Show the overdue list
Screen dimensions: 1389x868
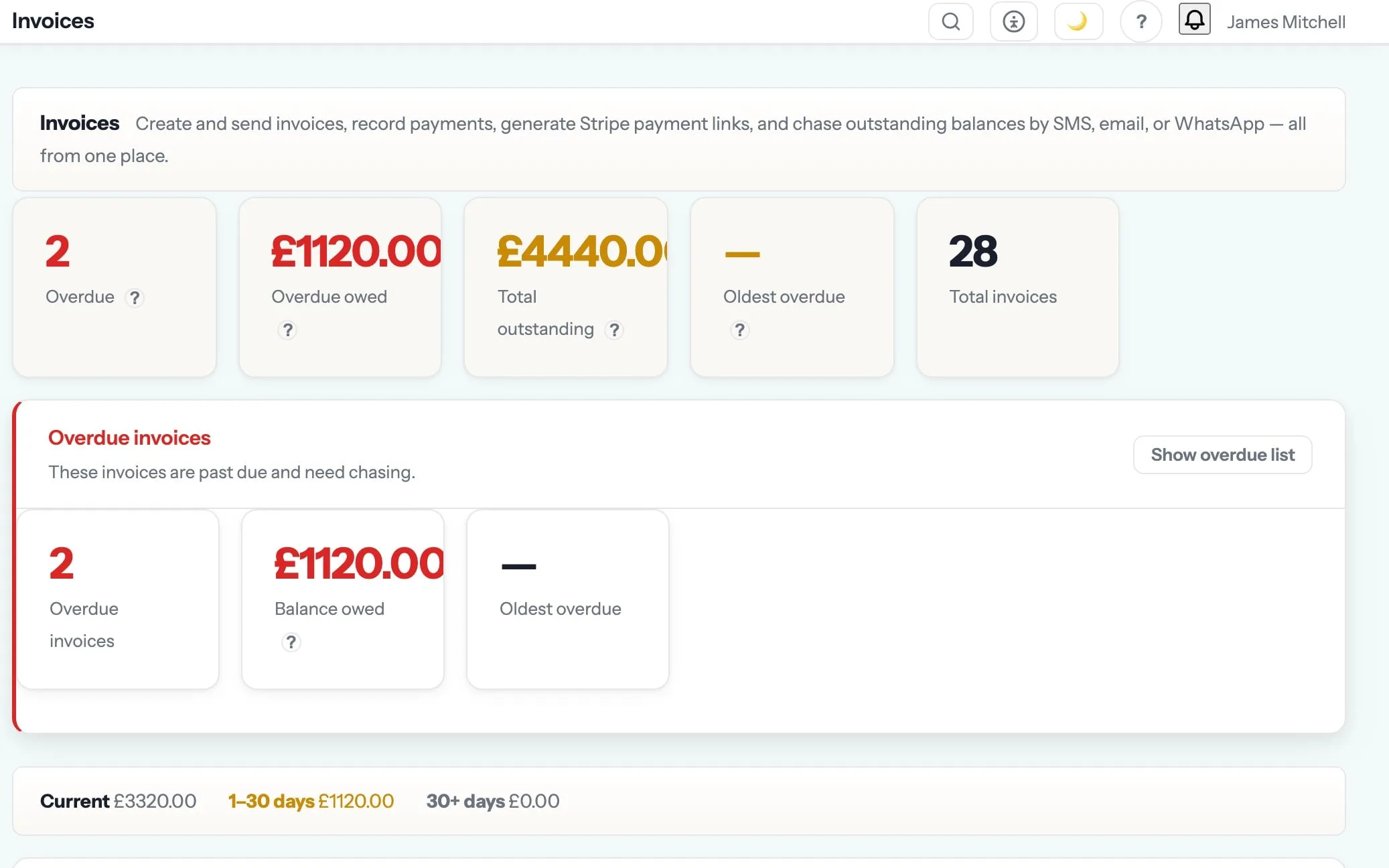pyautogui.click(x=1222, y=455)
